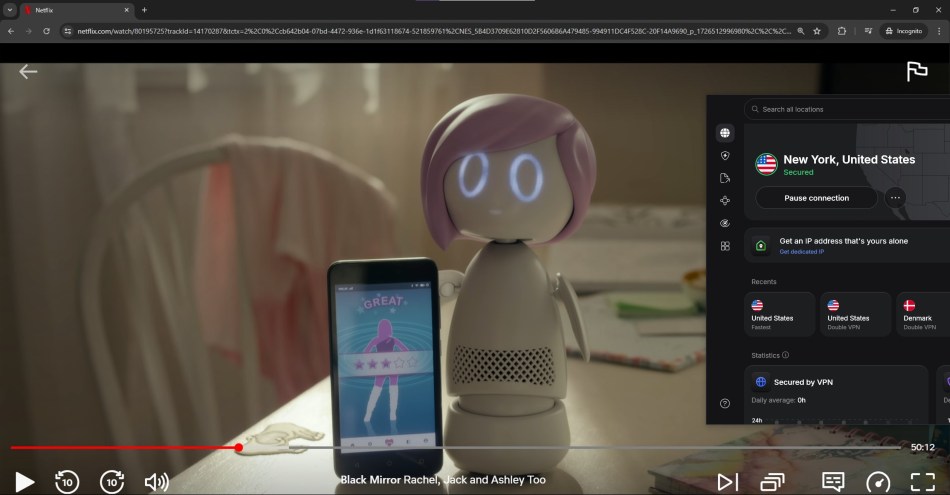This screenshot has height=495, width=950.
Task: Click New York, United States location text
Action: click(x=849, y=159)
